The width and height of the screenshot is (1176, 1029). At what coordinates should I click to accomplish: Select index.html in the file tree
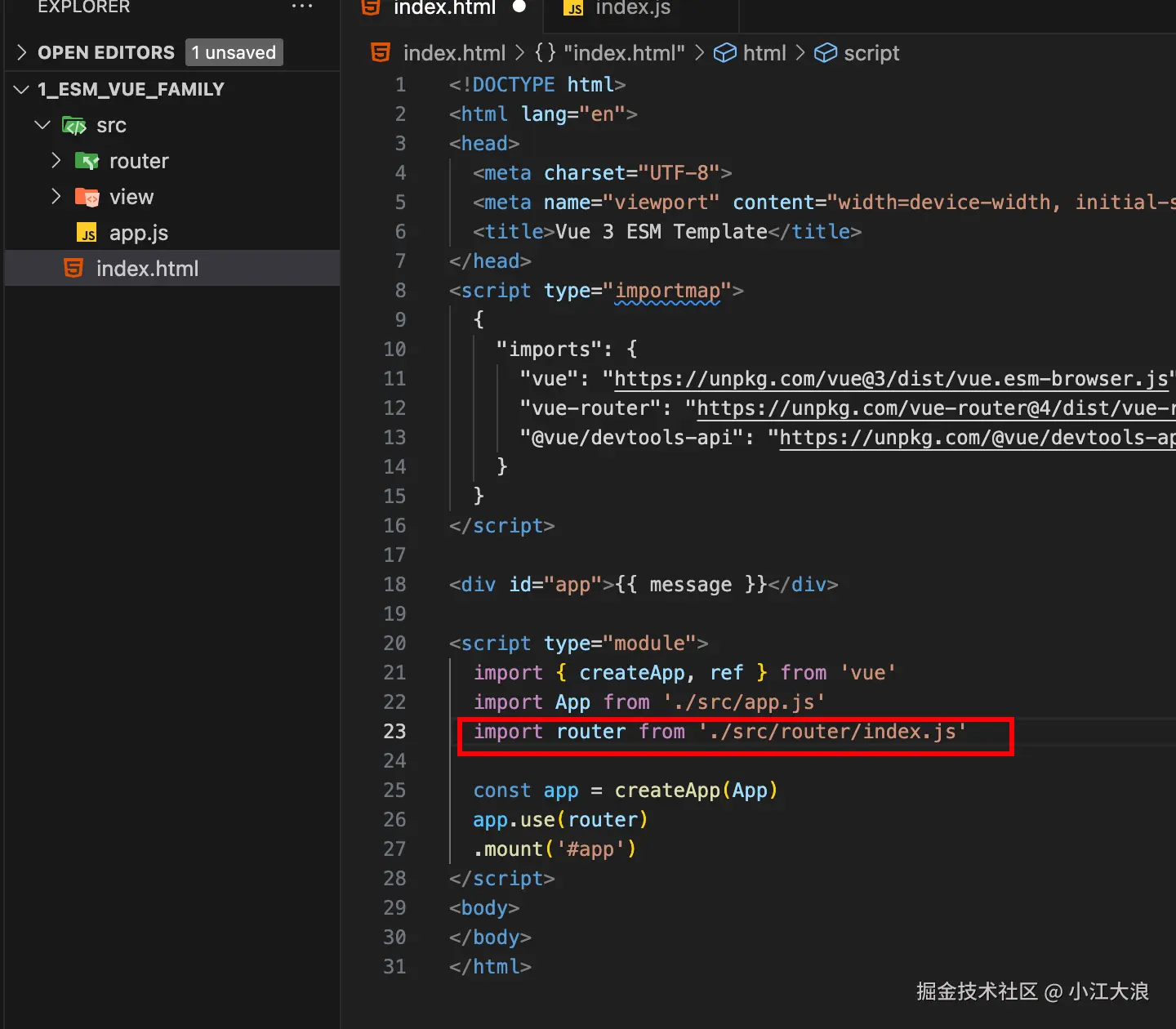pos(171,269)
